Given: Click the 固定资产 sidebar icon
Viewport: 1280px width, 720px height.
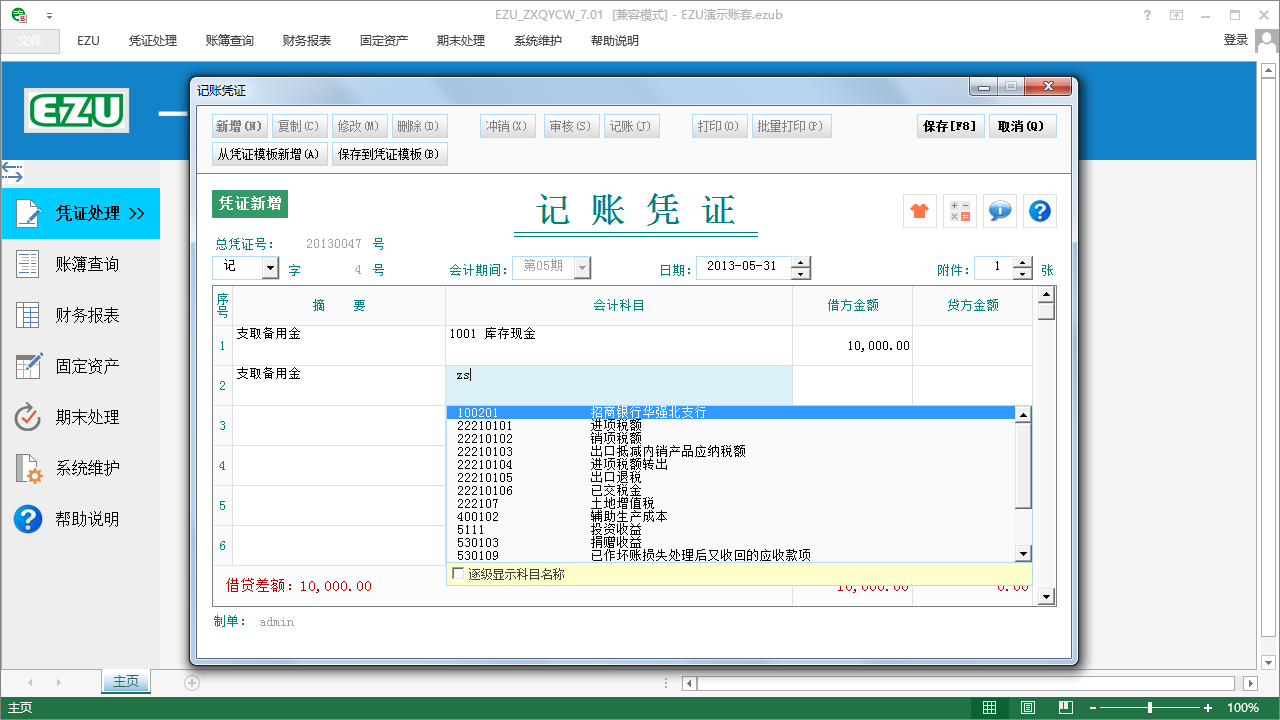Looking at the screenshot, I should click(x=28, y=366).
